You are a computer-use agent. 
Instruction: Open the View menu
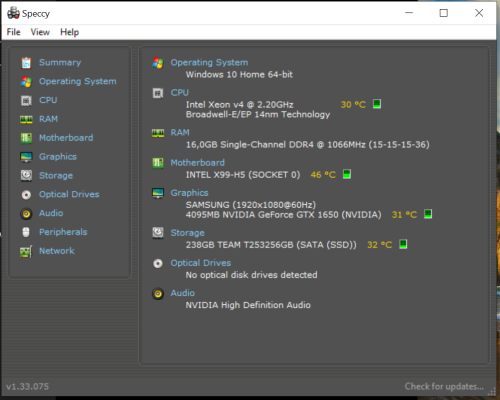pyautogui.click(x=40, y=32)
